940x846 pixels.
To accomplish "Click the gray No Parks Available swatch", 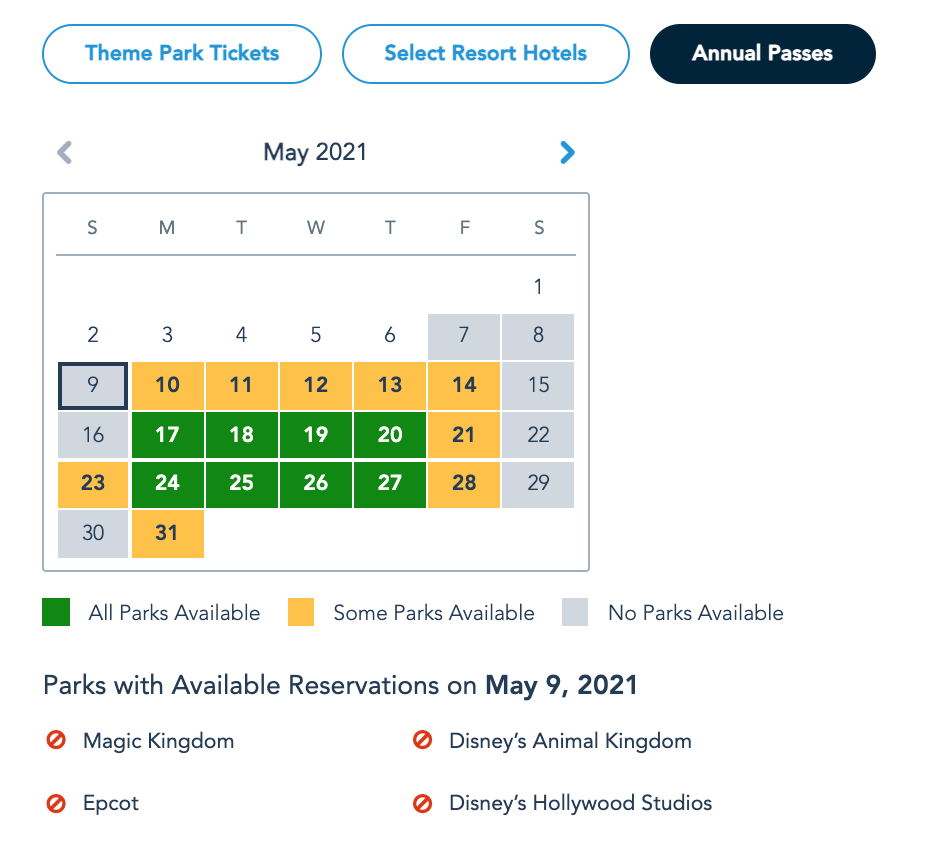I will (x=575, y=612).
